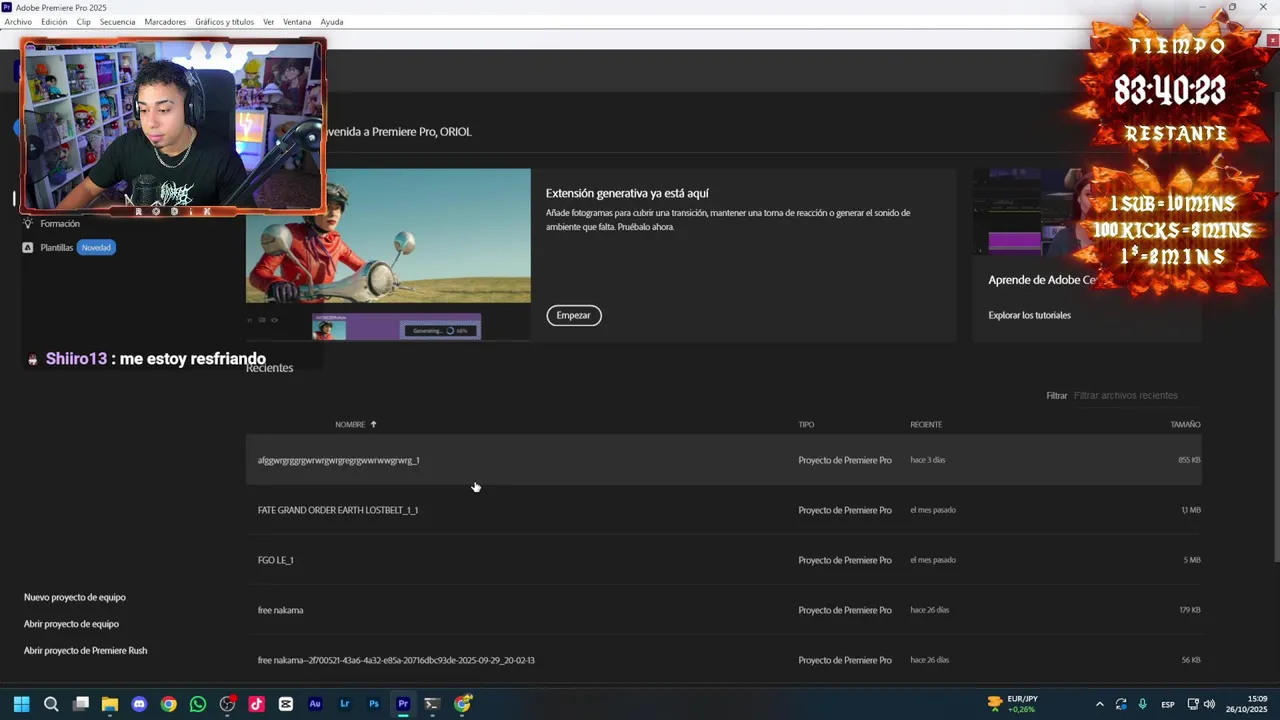Open the Gráficos y títulos menu
1280x720 pixels.
pos(225,21)
